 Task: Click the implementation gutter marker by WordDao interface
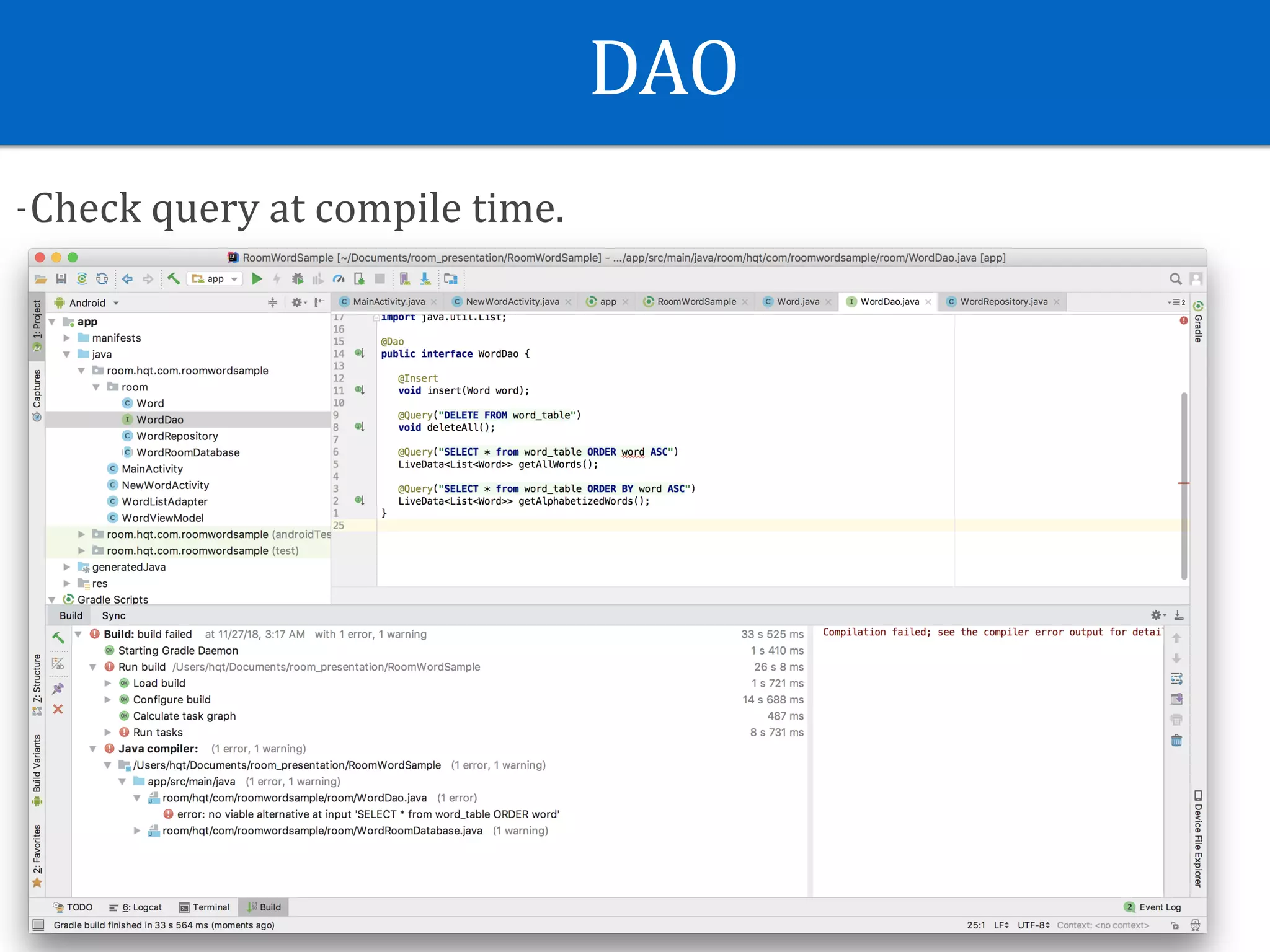pyautogui.click(x=360, y=353)
